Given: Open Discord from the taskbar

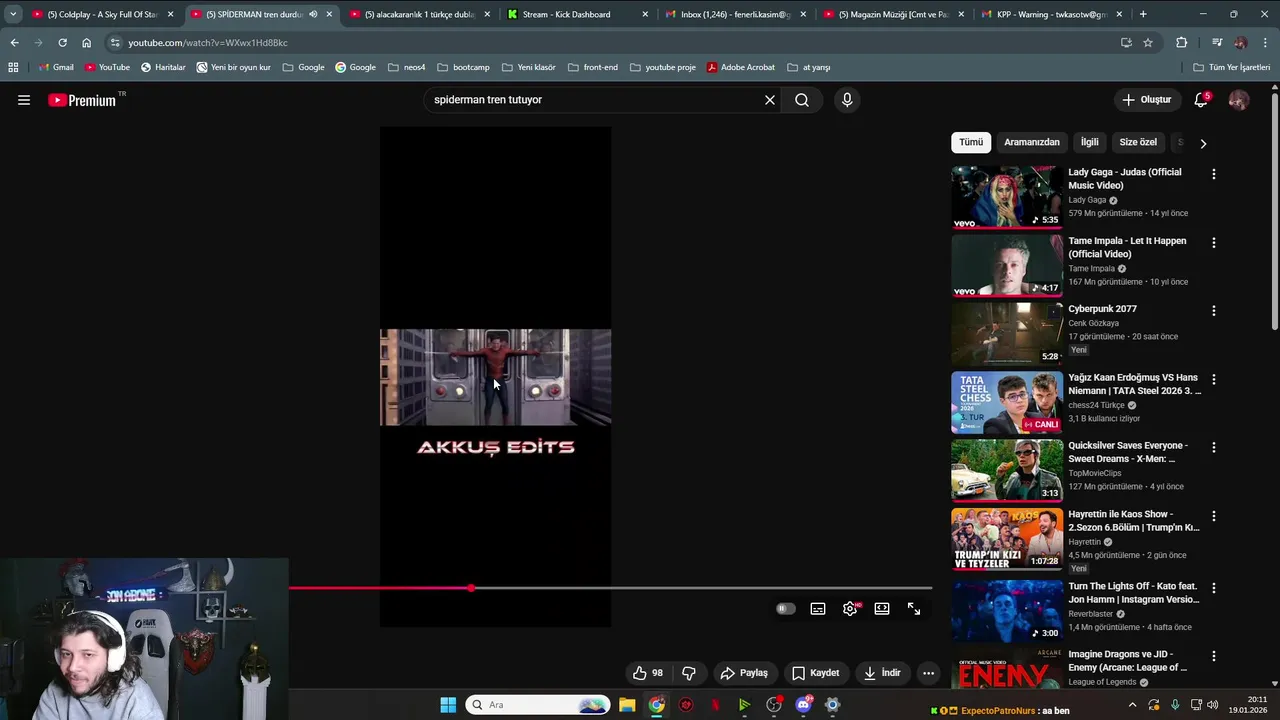Looking at the screenshot, I should click(804, 705).
